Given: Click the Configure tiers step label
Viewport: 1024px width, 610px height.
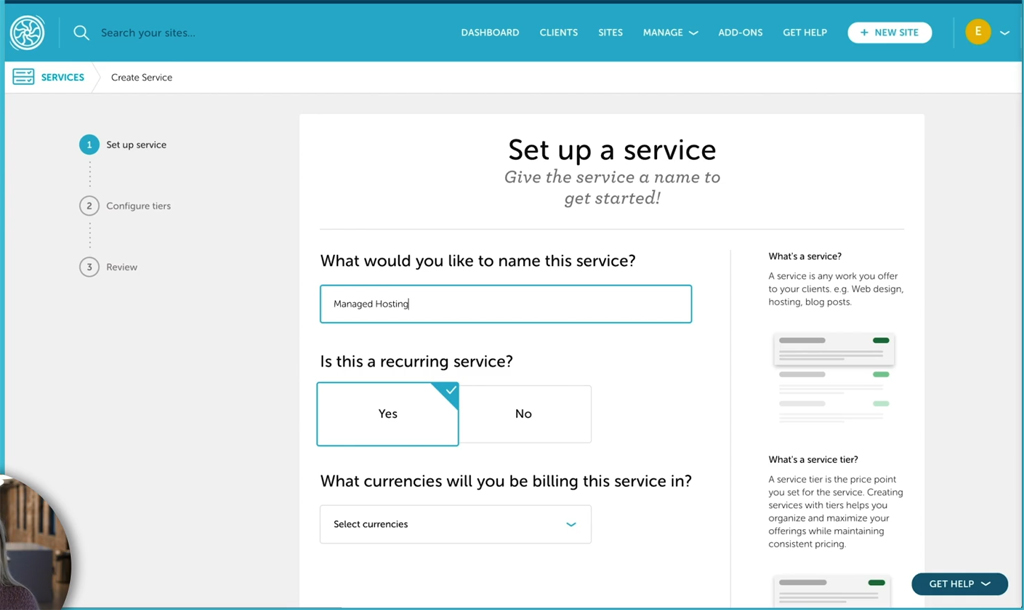Looking at the screenshot, I should 138,206.
